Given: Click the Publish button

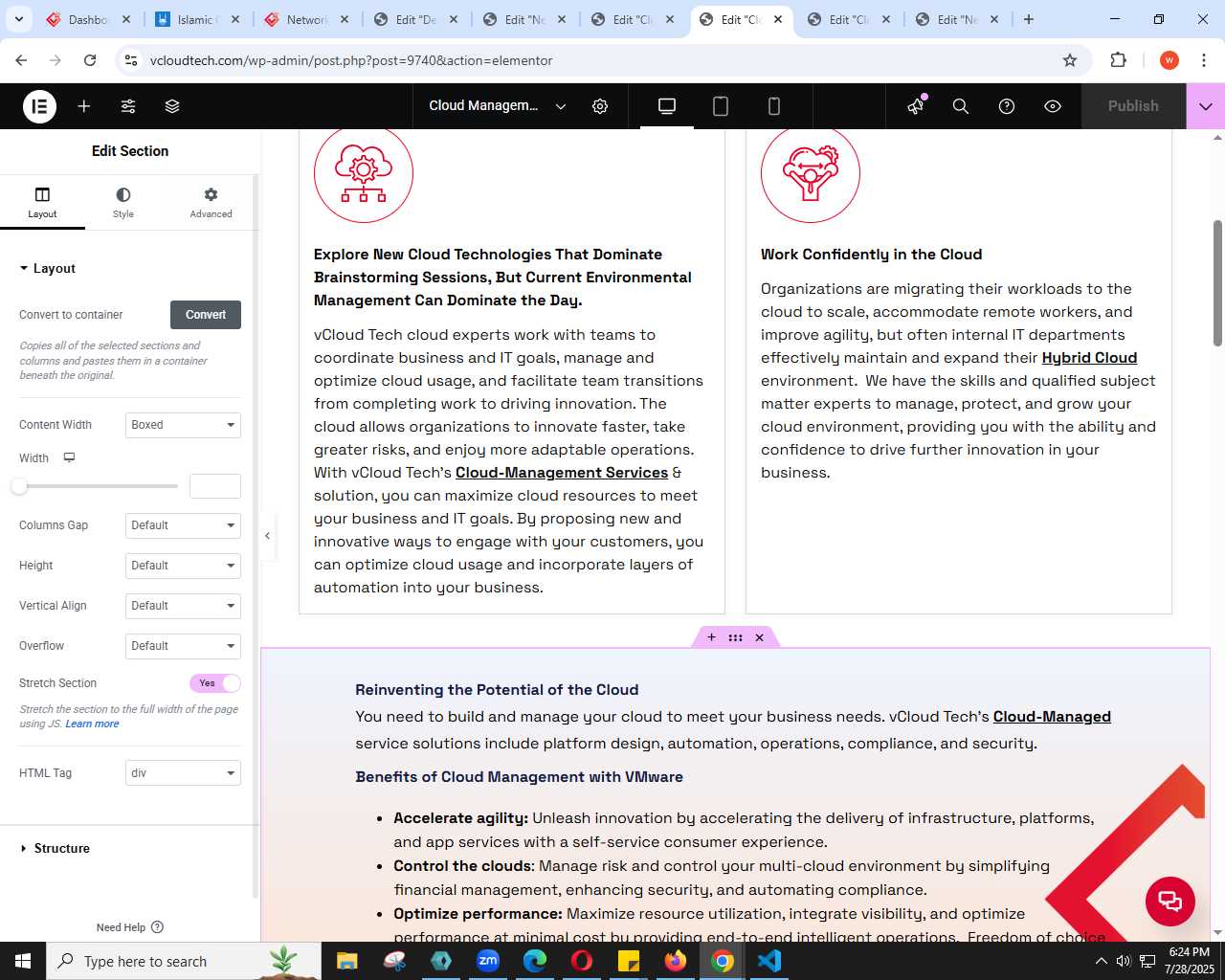Looking at the screenshot, I should (1133, 106).
